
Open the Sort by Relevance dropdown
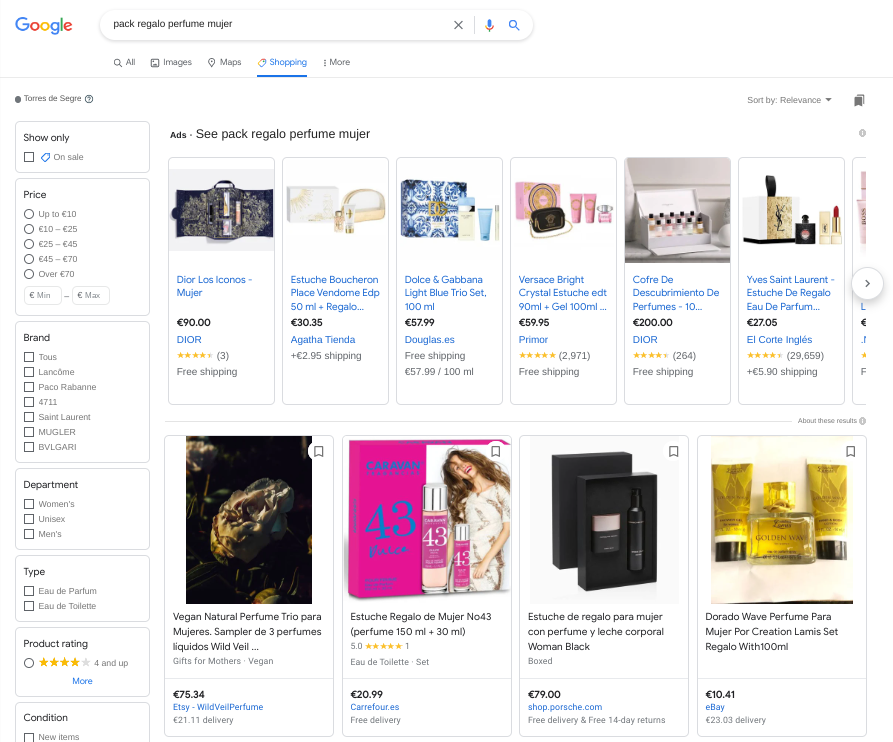click(x=789, y=100)
